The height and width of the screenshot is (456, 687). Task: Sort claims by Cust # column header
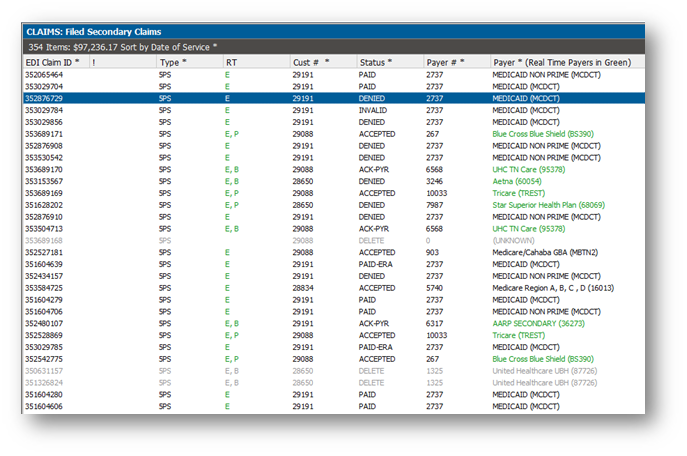click(x=310, y=62)
